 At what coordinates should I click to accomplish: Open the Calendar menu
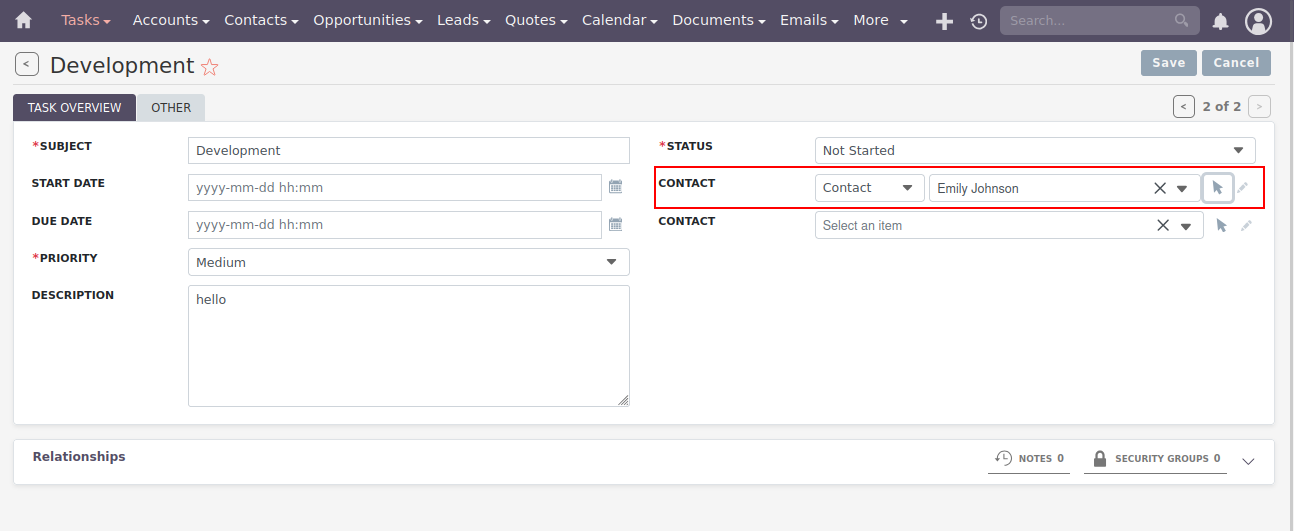pos(620,20)
